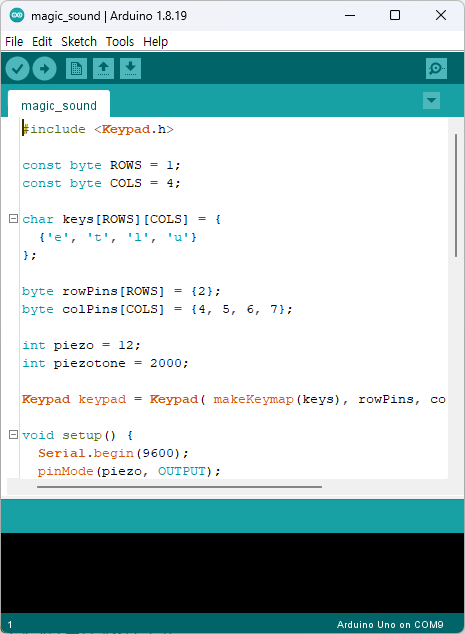Select the magic_sound tab
This screenshot has height=634, width=465.
click(59, 104)
